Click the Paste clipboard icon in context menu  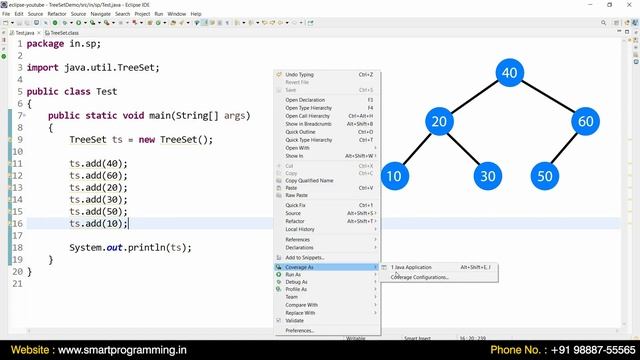click(x=279, y=188)
